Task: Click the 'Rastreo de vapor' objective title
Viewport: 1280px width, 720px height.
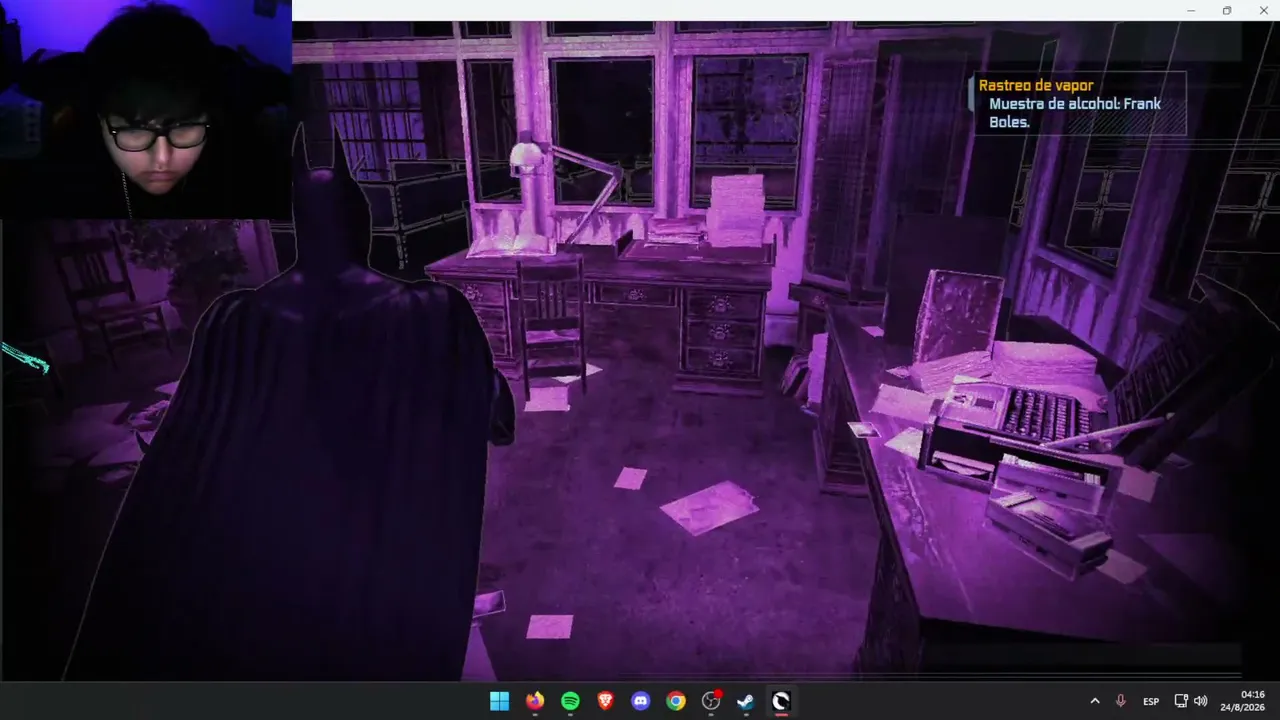Action: pos(1036,86)
